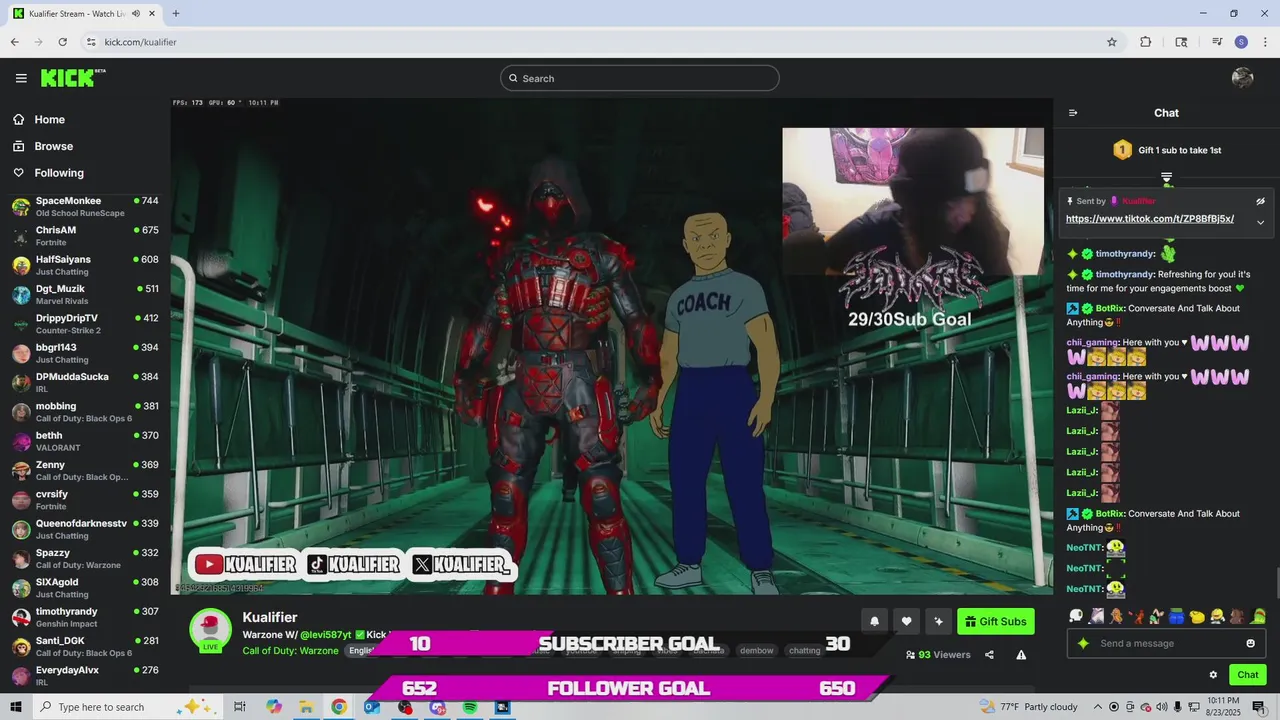
Task: Open a new Chrome tab
Action: [x=176, y=14]
